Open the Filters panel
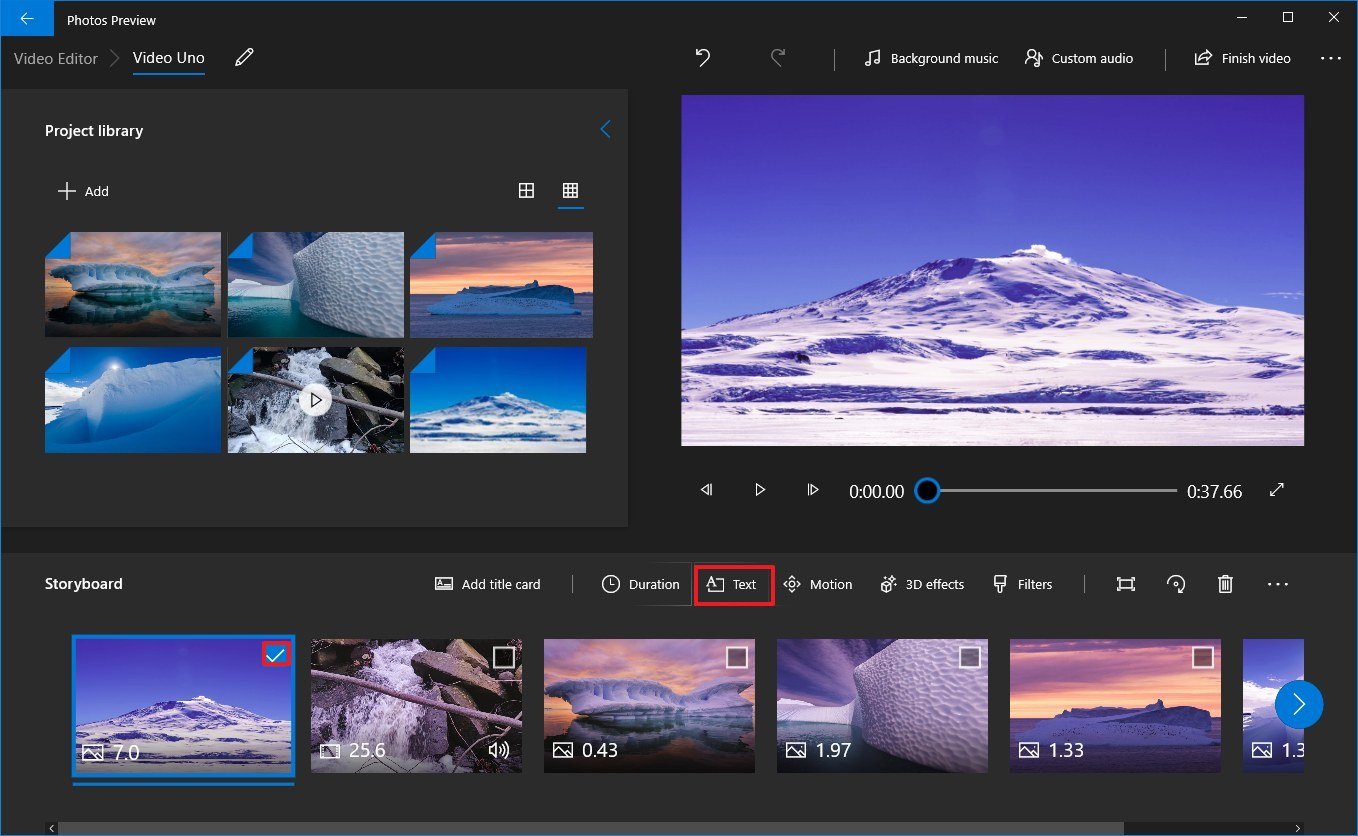This screenshot has width=1358, height=836. pyautogui.click(x=1022, y=584)
